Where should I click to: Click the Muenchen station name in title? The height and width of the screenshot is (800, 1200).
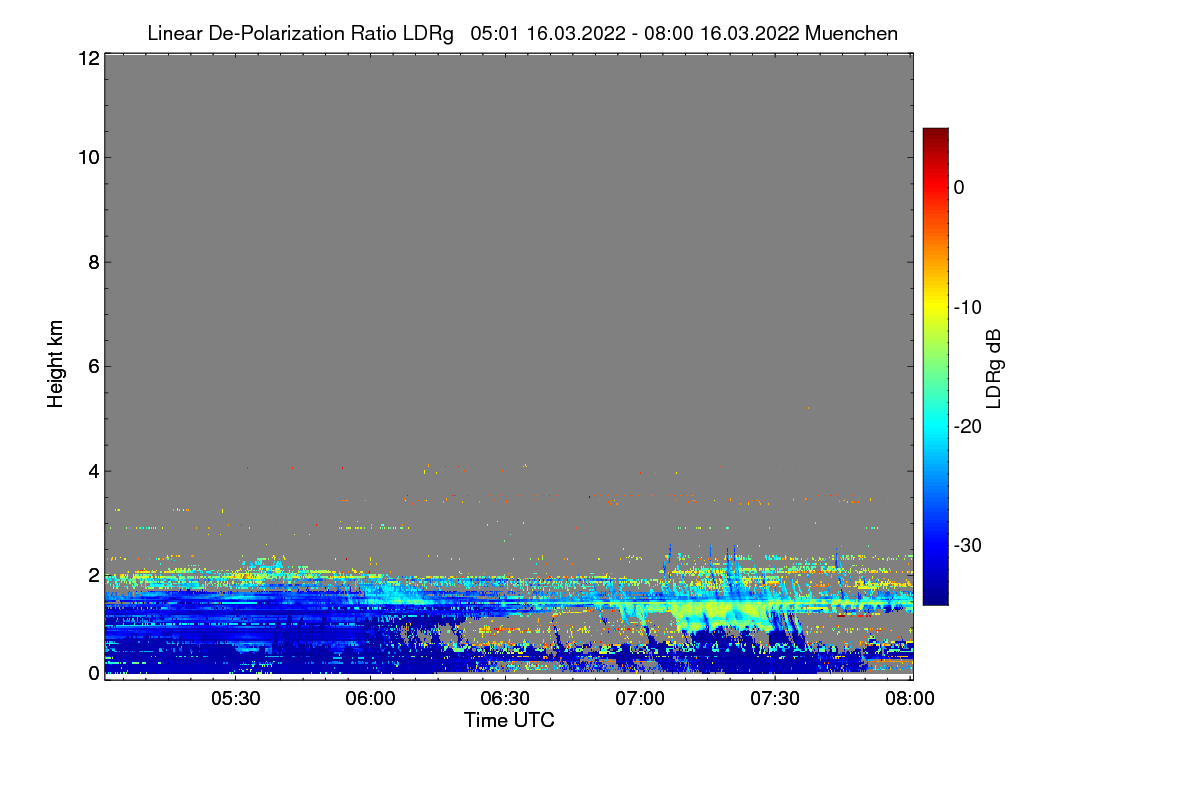click(x=851, y=33)
